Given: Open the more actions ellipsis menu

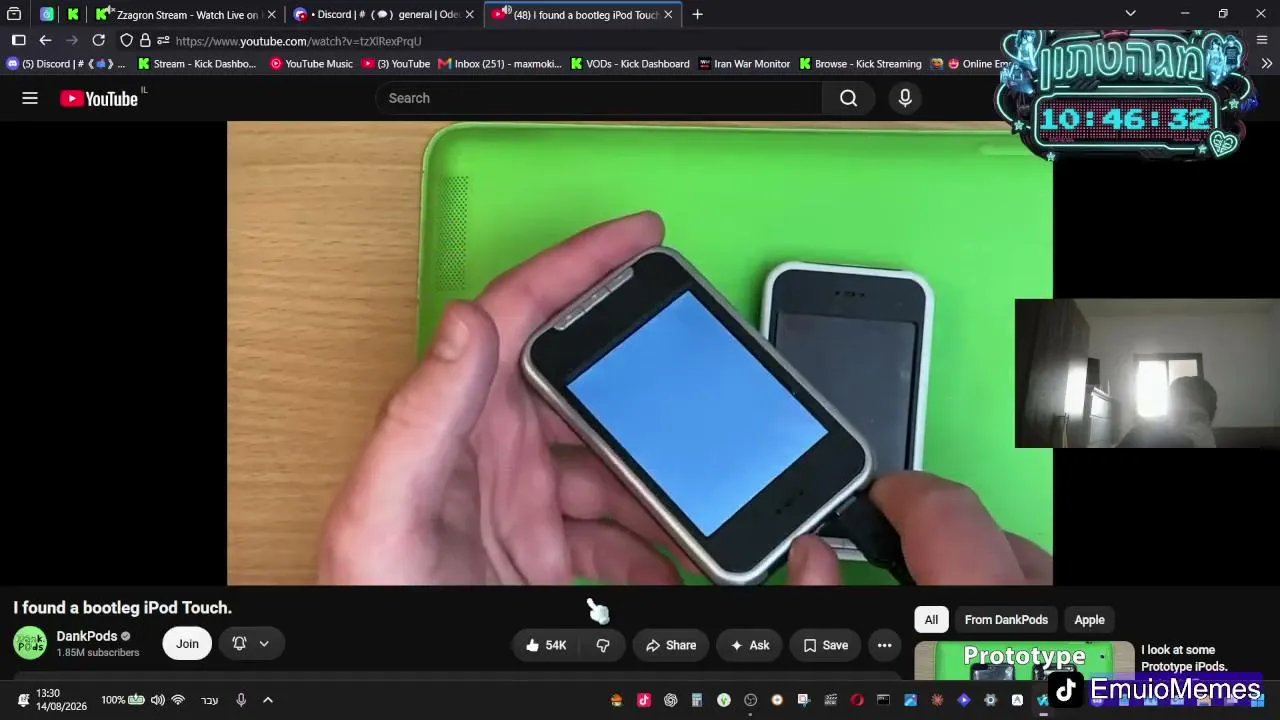Looking at the screenshot, I should 884,645.
